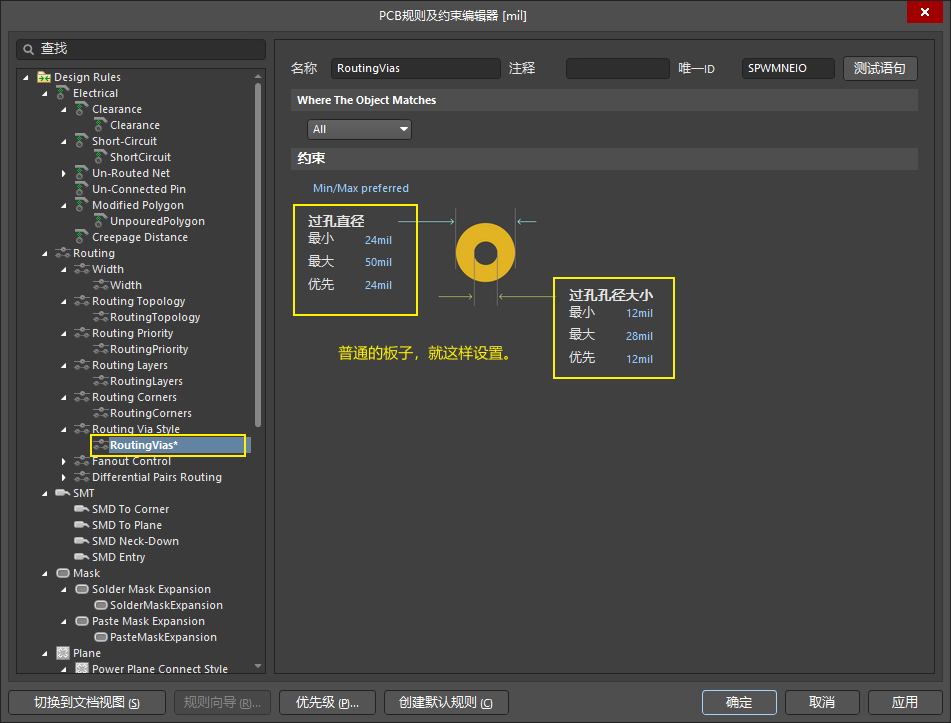The width and height of the screenshot is (951, 723).
Task: Click the SMD To Corner icon
Action: tap(82, 509)
